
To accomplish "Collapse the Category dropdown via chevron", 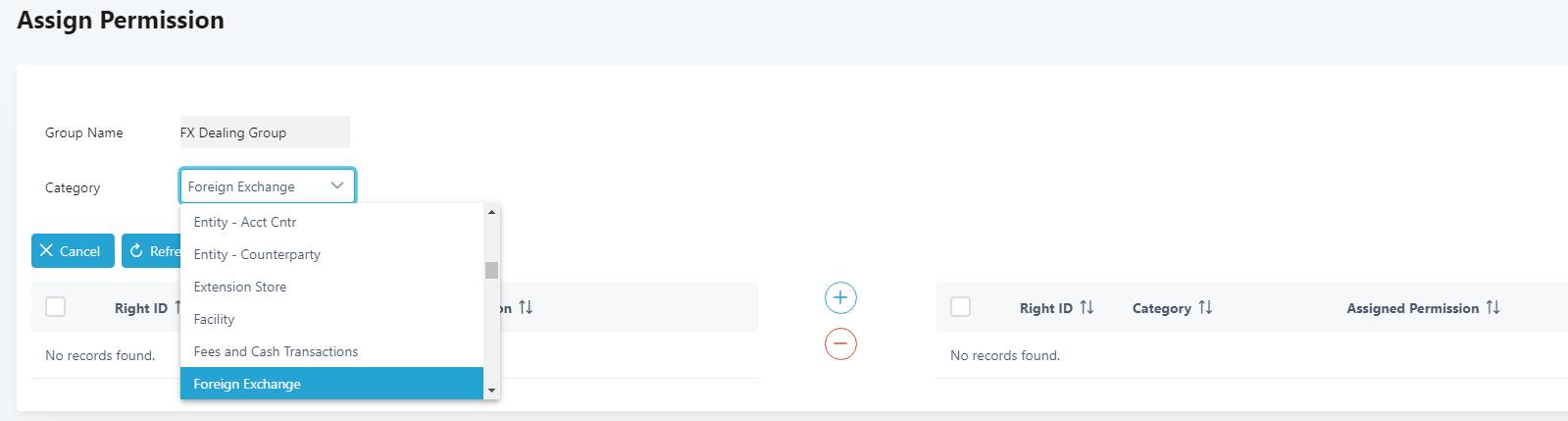I will coord(337,185).
